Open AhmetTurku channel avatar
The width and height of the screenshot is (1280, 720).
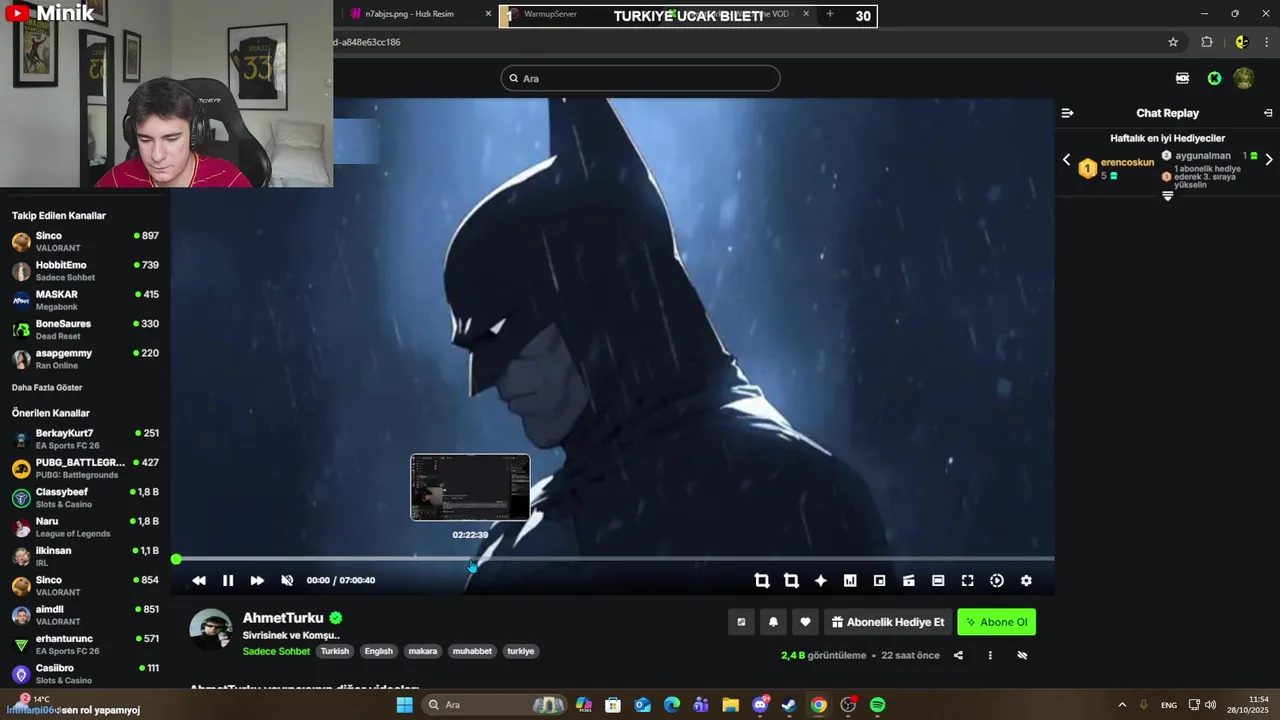point(211,629)
